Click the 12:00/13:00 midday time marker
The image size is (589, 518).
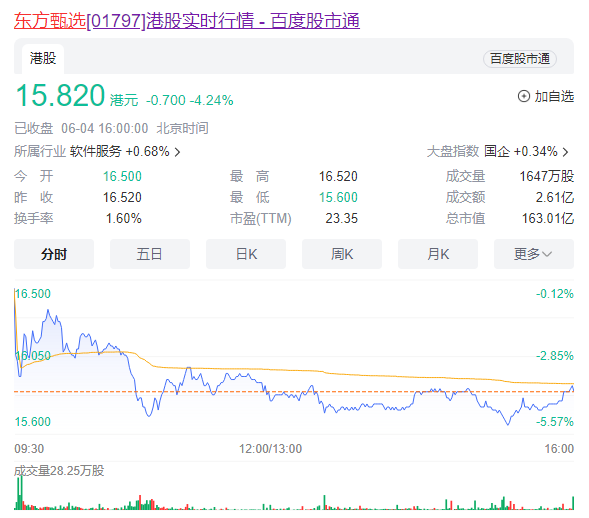click(270, 449)
